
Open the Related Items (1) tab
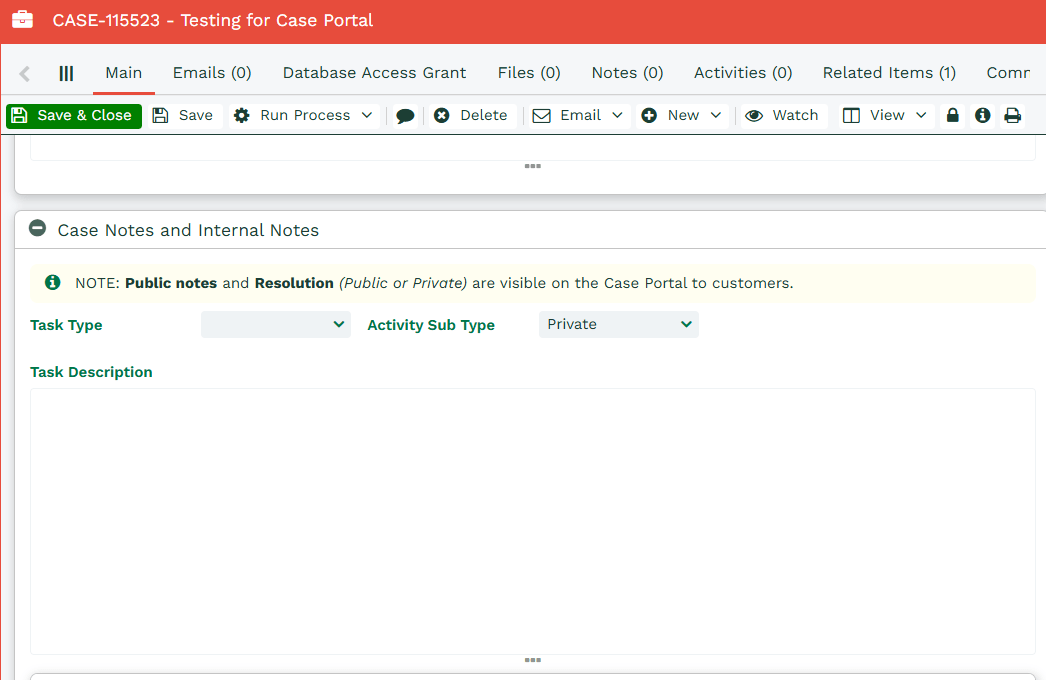click(x=889, y=73)
